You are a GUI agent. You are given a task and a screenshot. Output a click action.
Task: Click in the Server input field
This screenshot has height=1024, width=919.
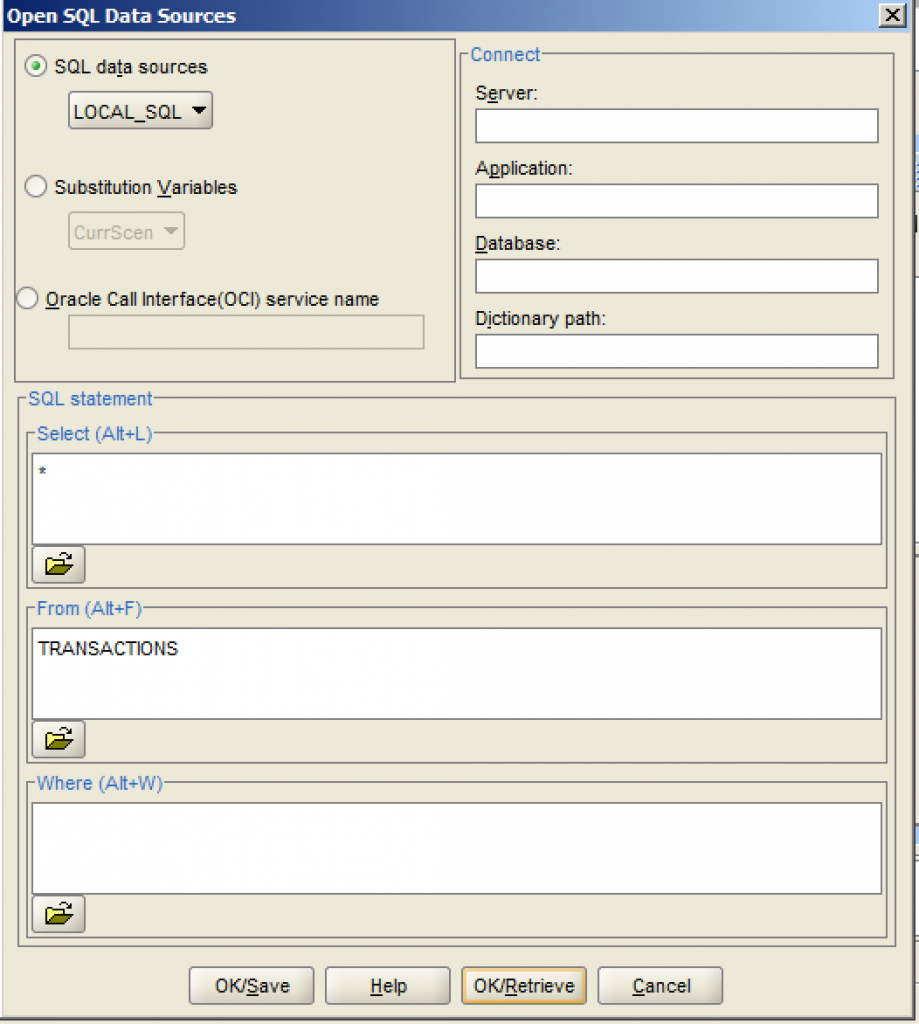[x=676, y=125]
